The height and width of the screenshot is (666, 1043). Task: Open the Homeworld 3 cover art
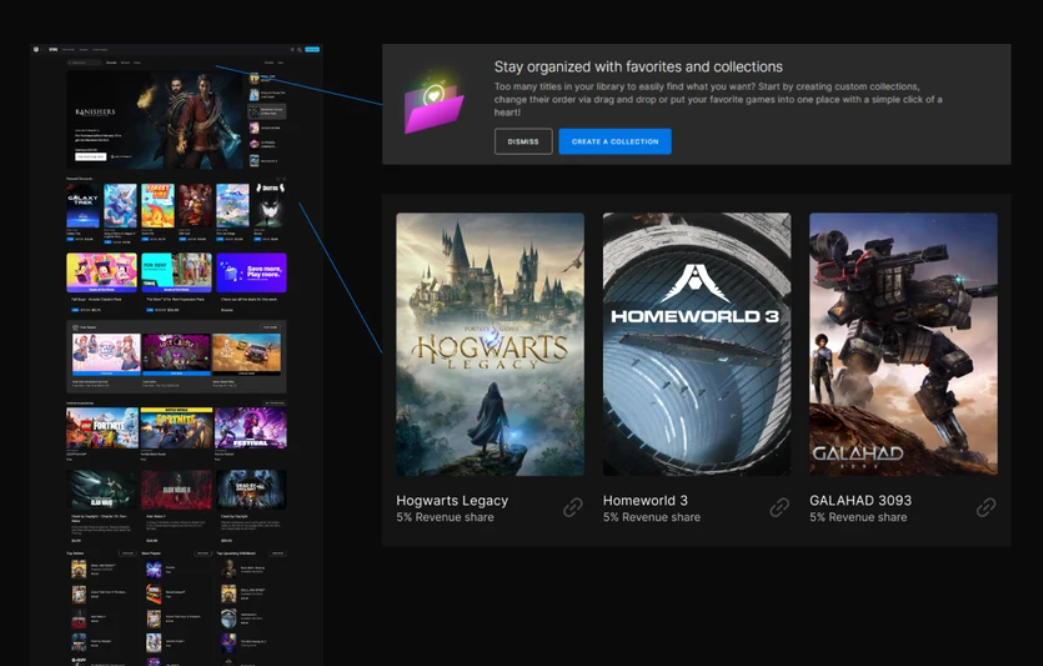pyautogui.click(x=696, y=344)
